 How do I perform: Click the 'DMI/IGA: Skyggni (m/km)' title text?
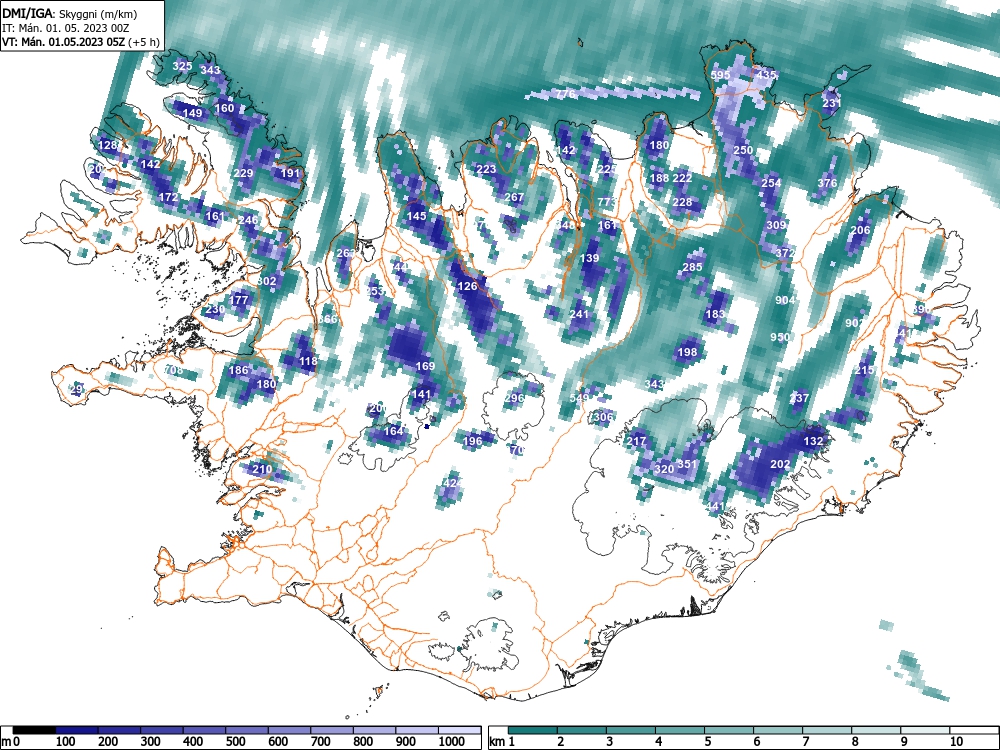(x=70, y=13)
